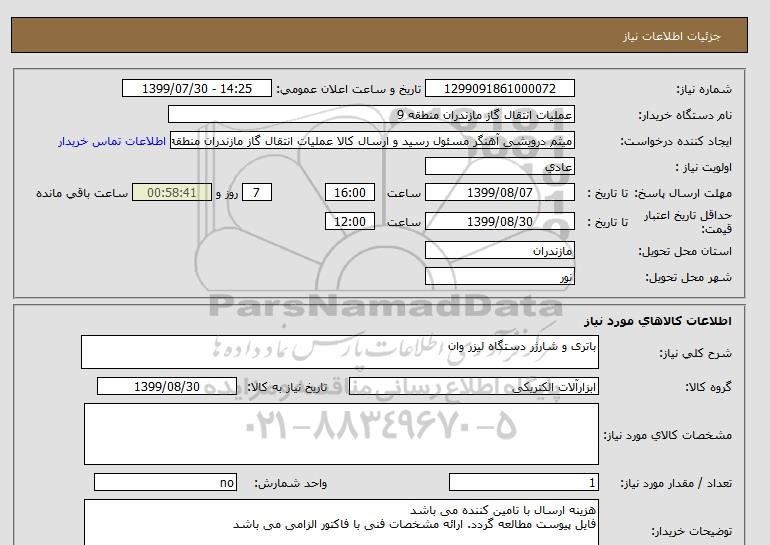This screenshot has width=770, height=545.
Task: Click the label تاریخ و ساعت اعلان عمومی
Action: coord(349,89)
